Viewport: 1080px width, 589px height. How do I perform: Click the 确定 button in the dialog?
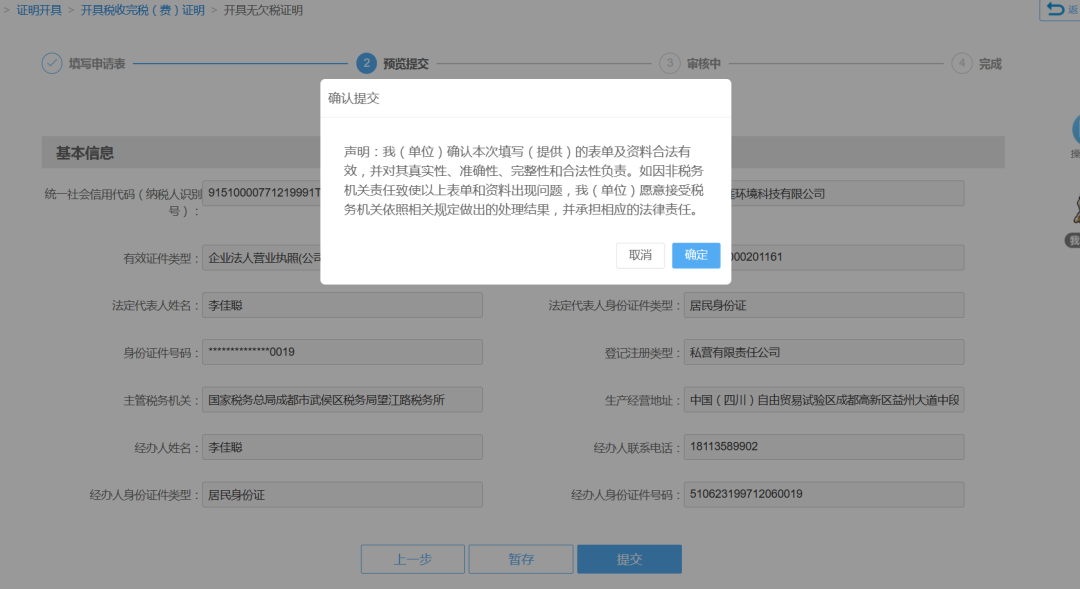[696, 256]
